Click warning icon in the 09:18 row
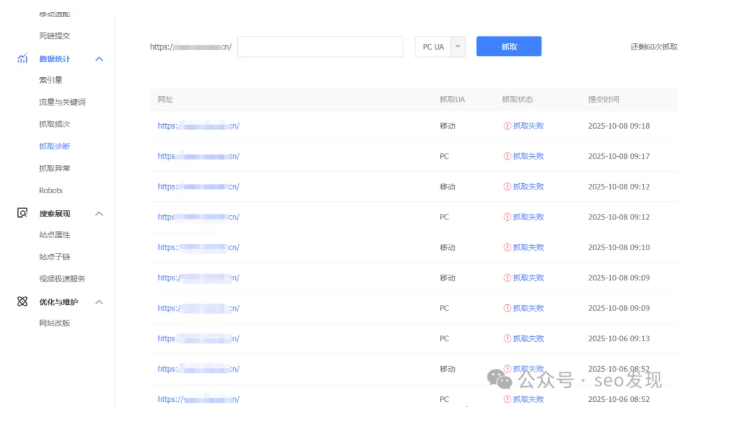Image resolution: width=737 pixels, height=427 pixels. (507, 126)
